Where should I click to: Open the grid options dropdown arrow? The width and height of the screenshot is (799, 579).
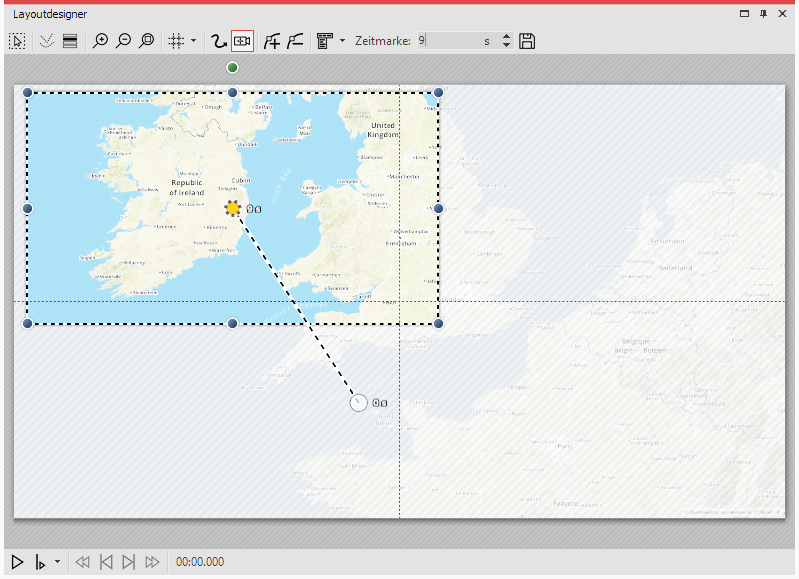pyautogui.click(x=193, y=41)
